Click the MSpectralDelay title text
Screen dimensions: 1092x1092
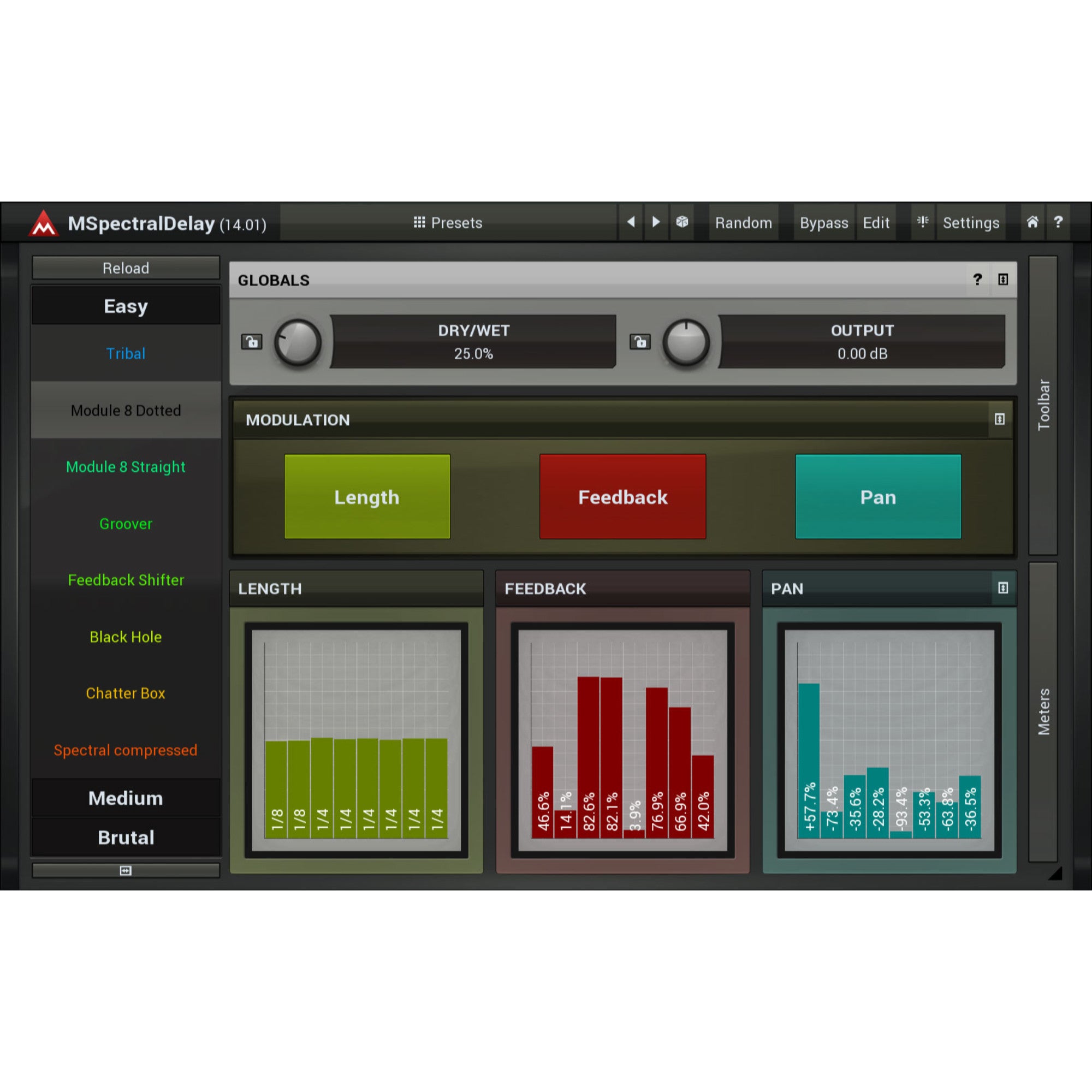141,223
